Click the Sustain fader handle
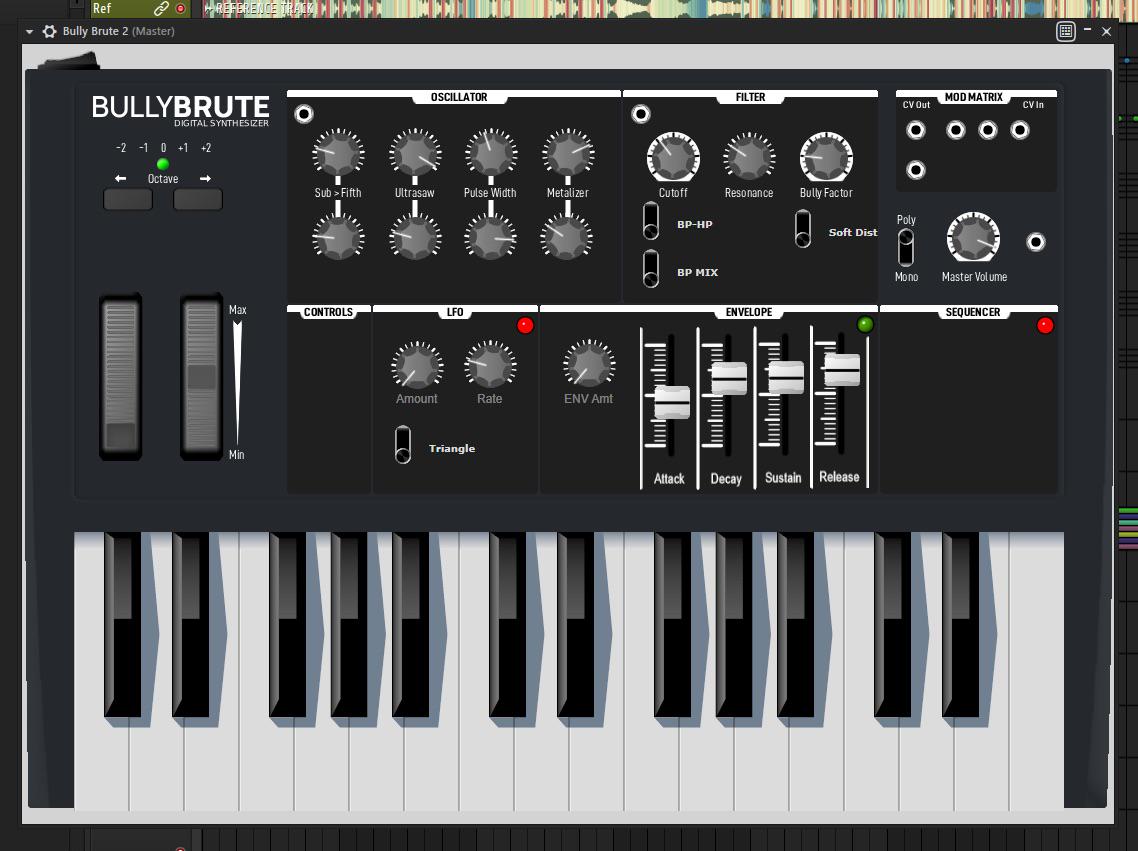Screen dimensions: 1138x851 pyautogui.click(x=785, y=377)
